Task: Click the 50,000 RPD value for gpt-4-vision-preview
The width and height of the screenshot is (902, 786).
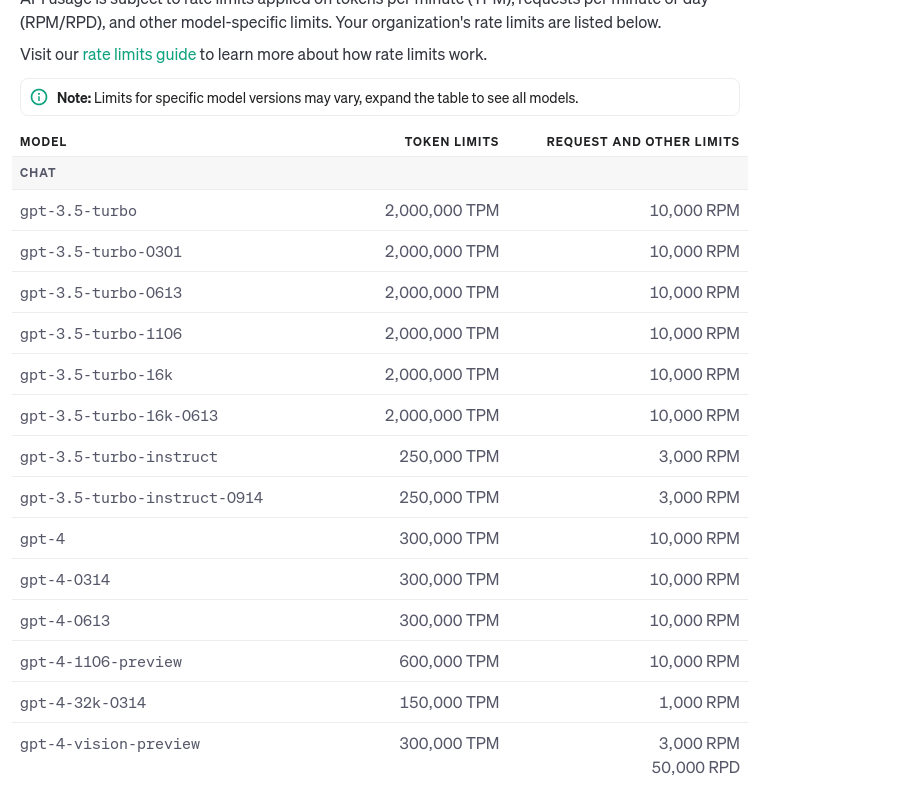Action: click(x=695, y=768)
